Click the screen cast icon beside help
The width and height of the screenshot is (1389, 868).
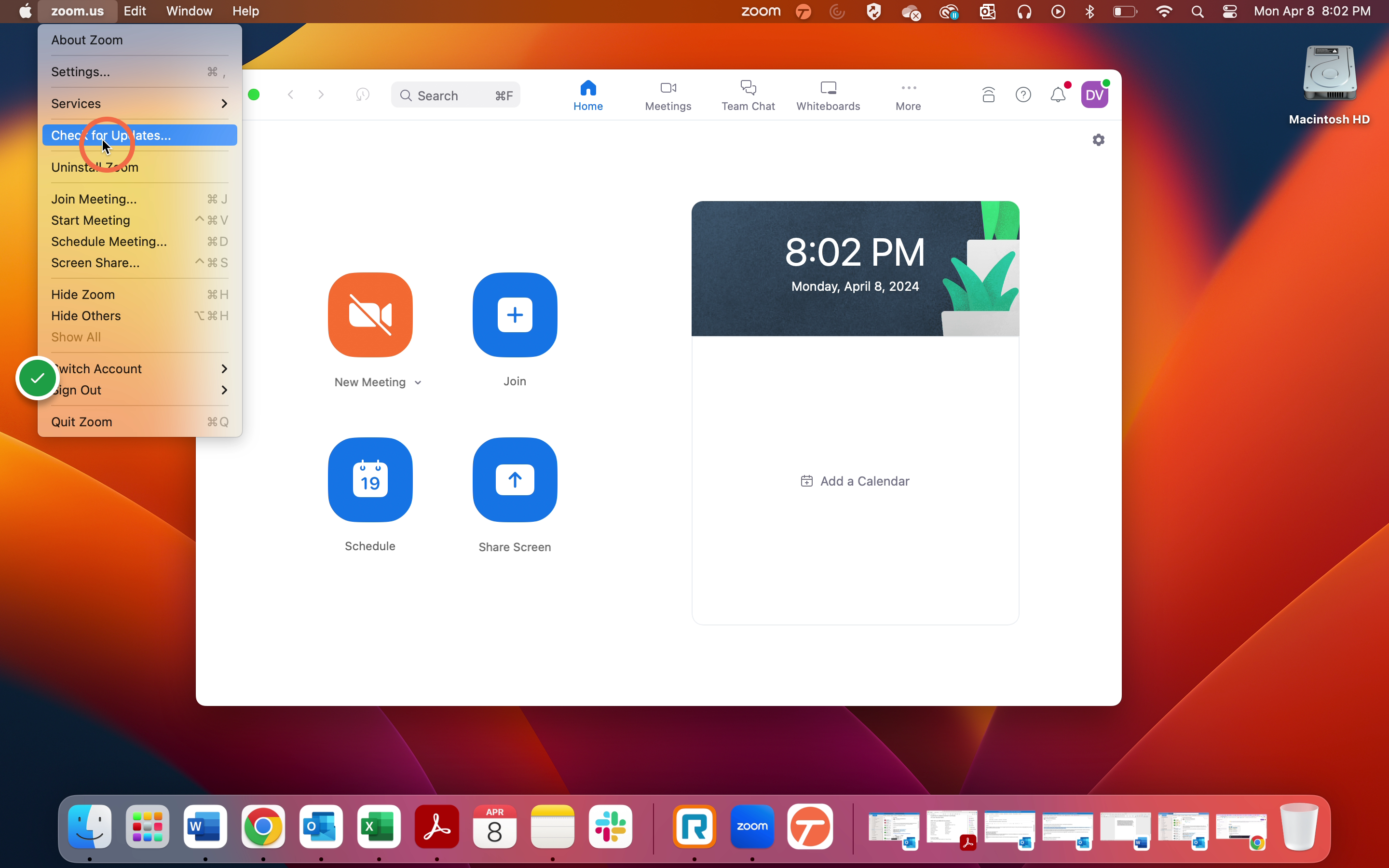pos(988,95)
